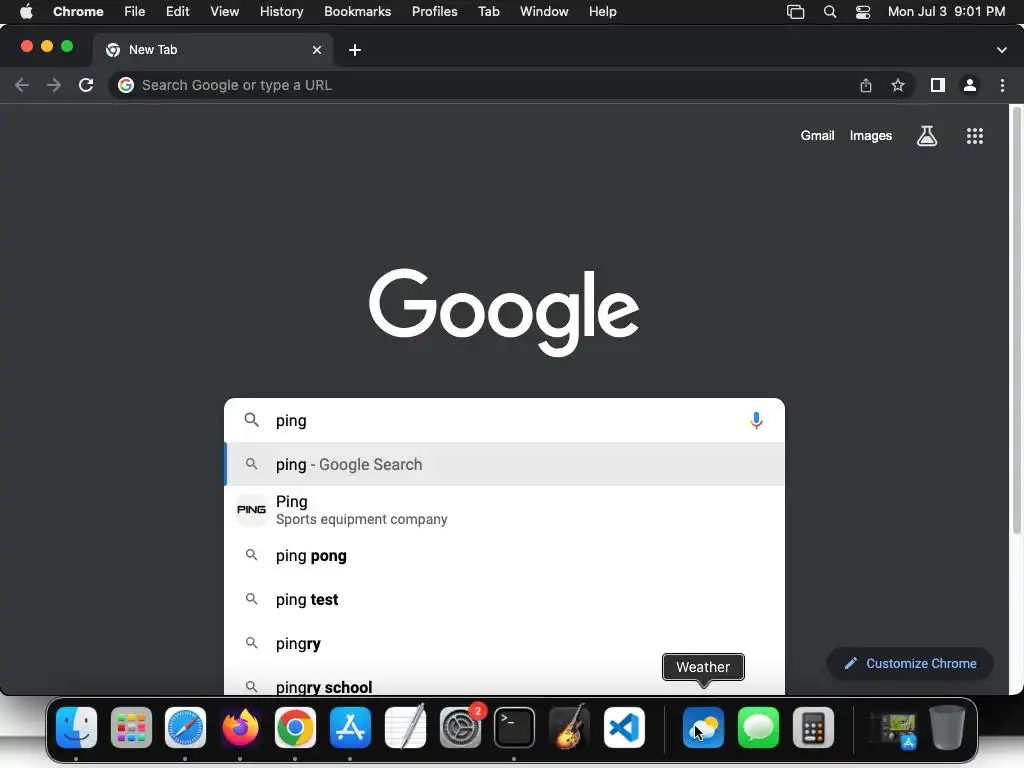The height and width of the screenshot is (768, 1024).
Task: Open the Bookmarks menu
Action: click(357, 12)
